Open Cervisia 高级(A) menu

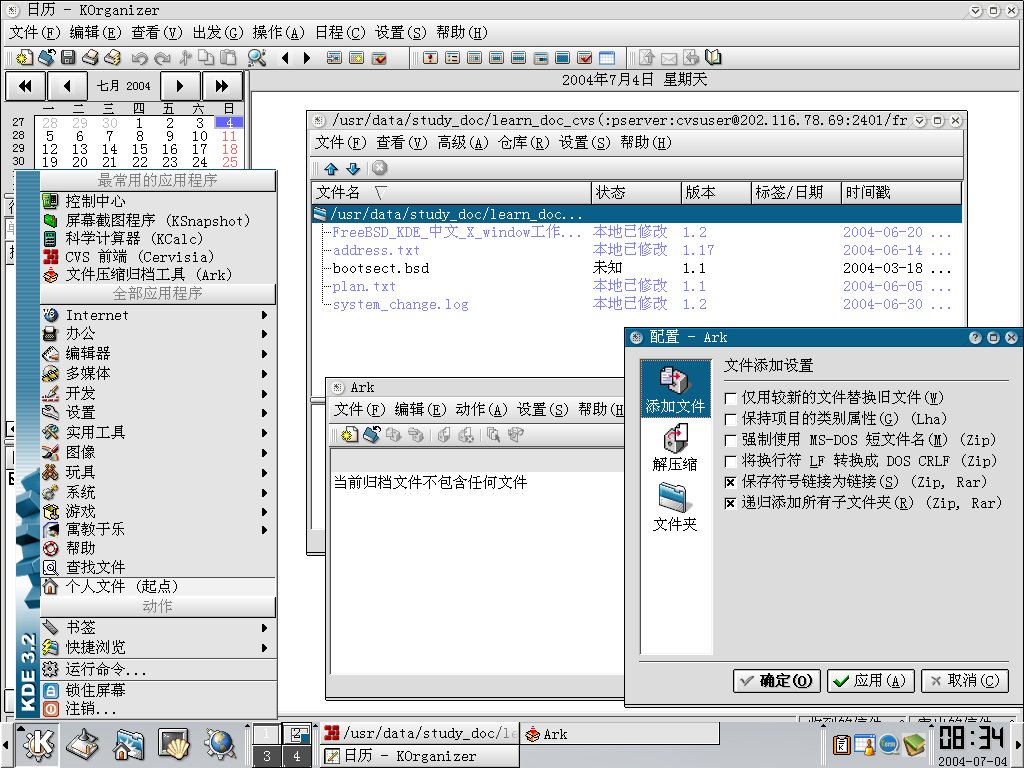[462, 142]
